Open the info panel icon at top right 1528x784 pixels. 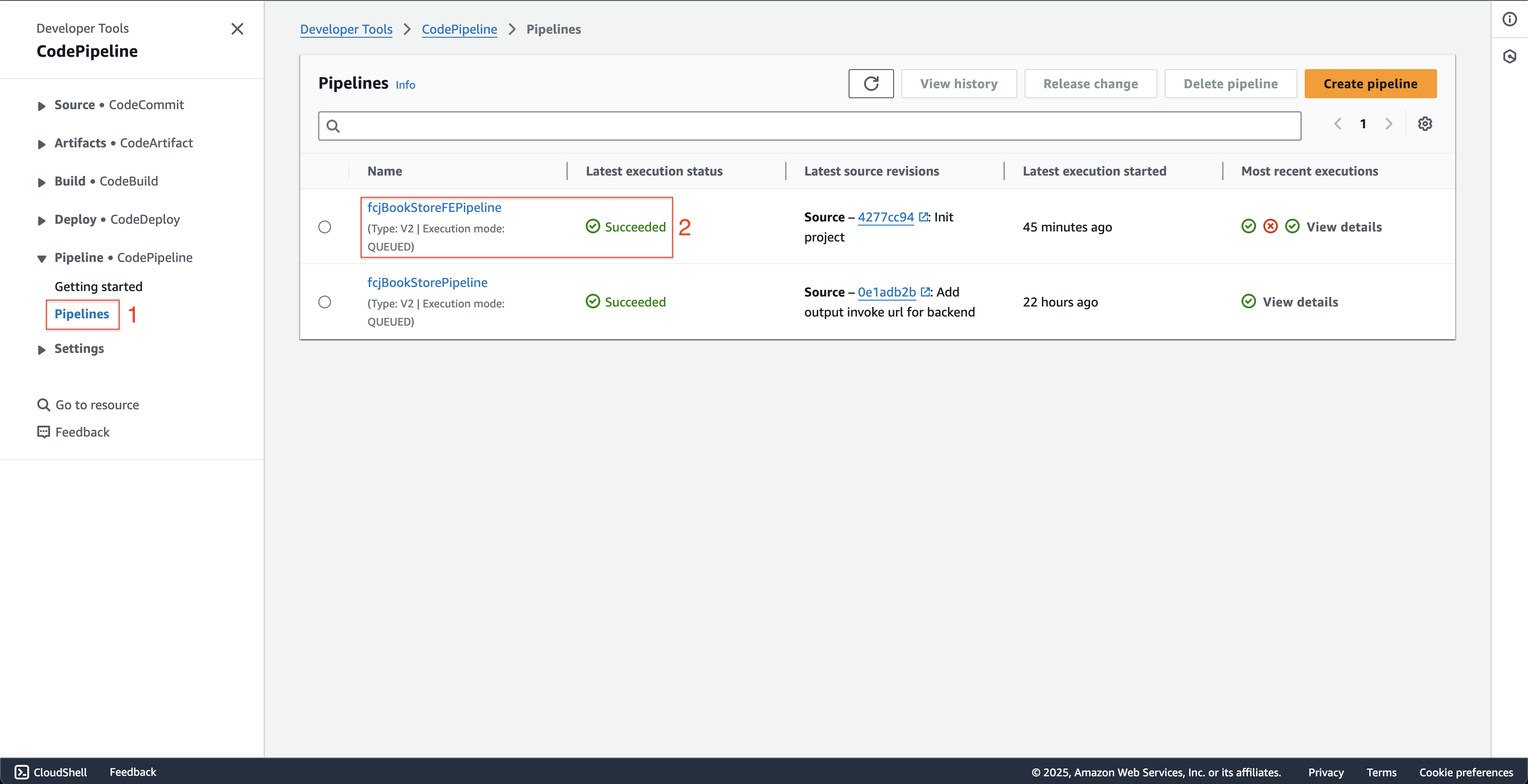pyautogui.click(x=1510, y=19)
